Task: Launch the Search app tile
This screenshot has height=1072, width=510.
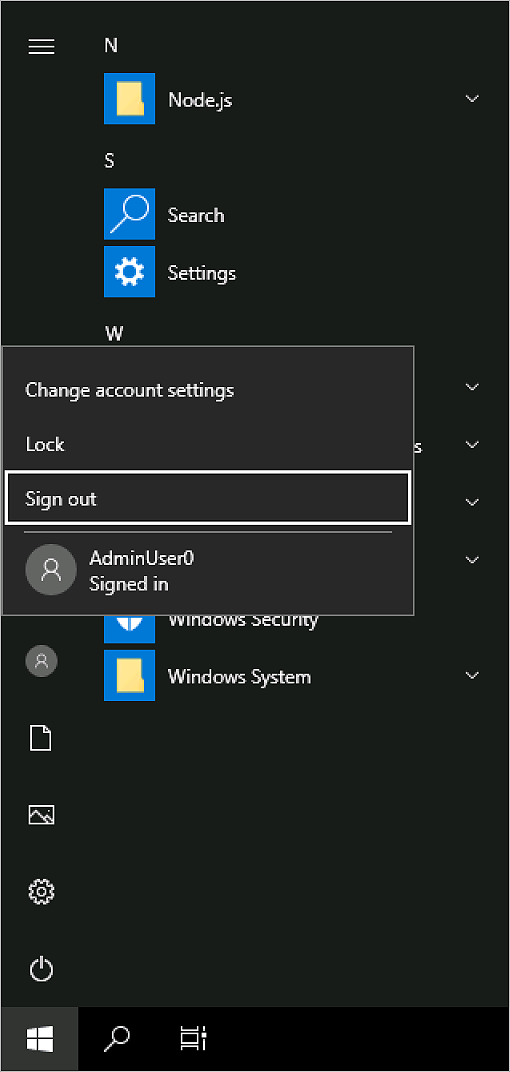Action: [x=129, y=214]
